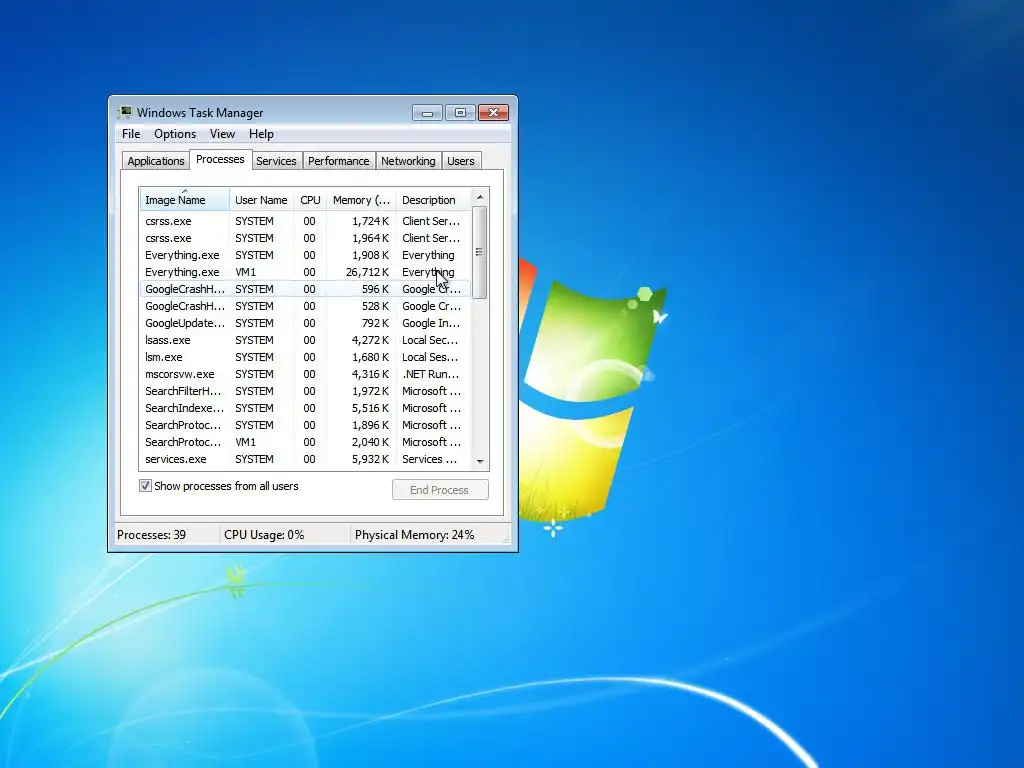Select Everything.exe run by VM1
The width and height of the screenshot is (1024, 768).
[x=304, y=272]
